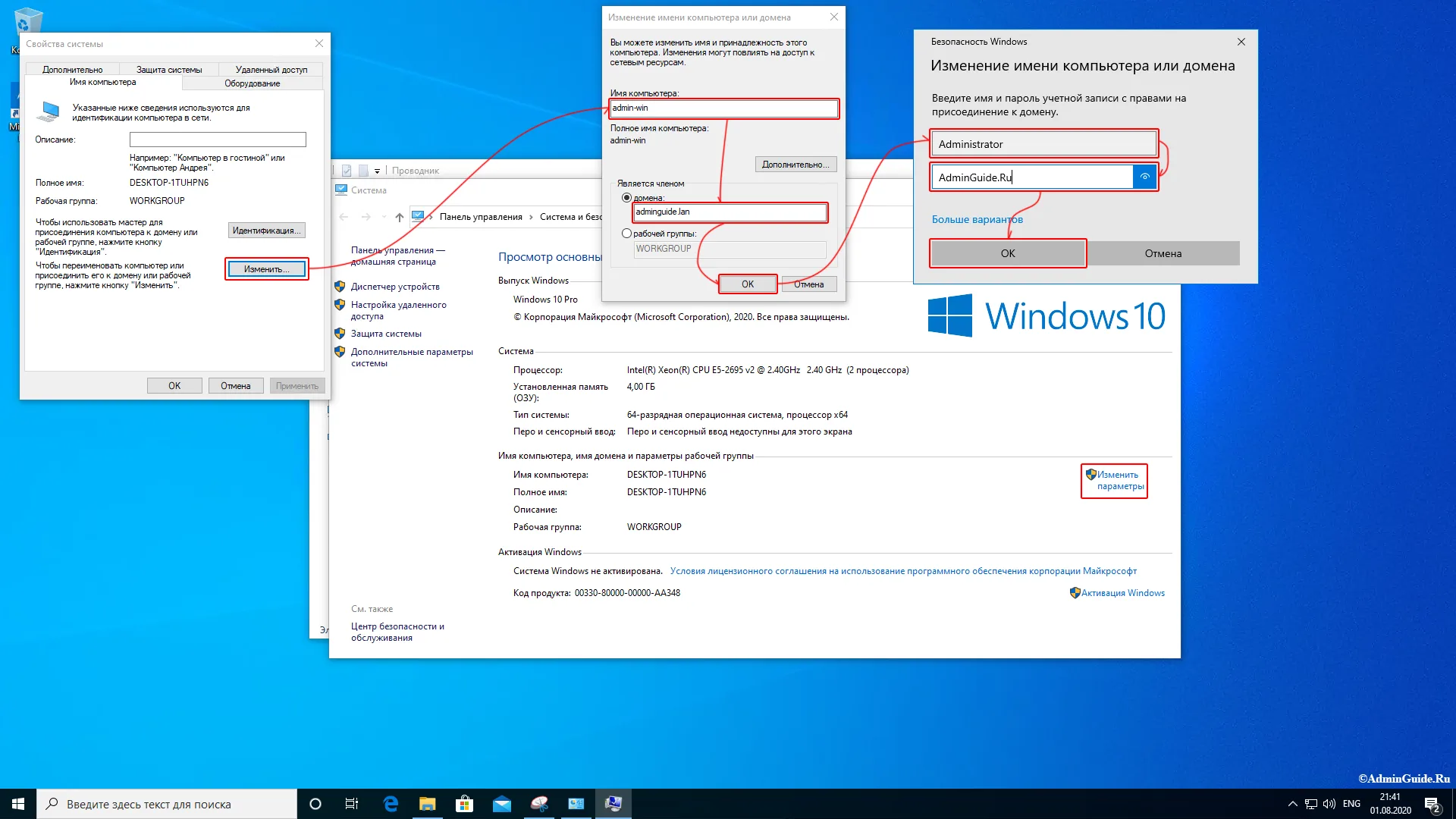Reveal password with the eye icon
This screenshot has height=819, width=1456.
1145,177
